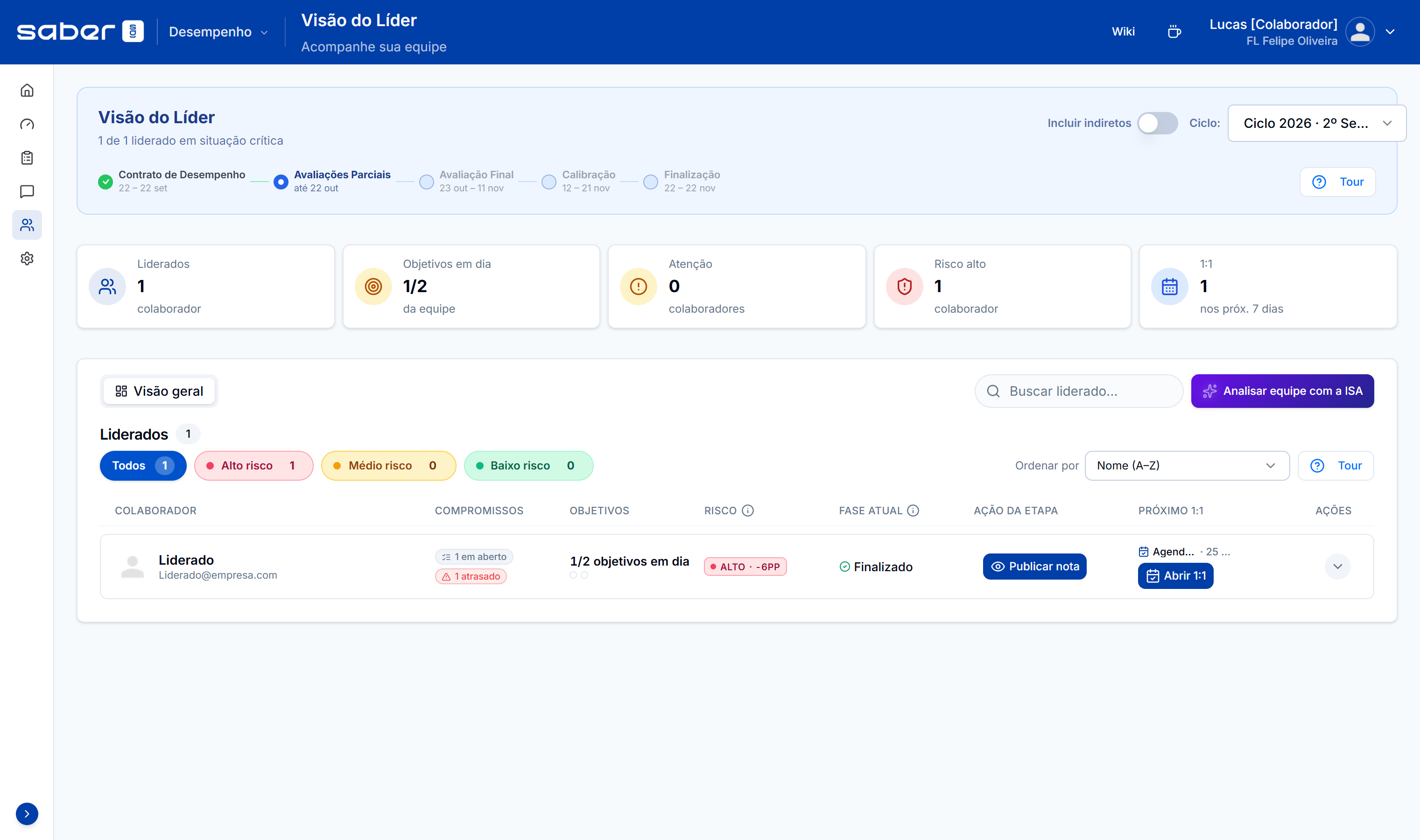Filter by Baixo risco

(x=528, y=465)
